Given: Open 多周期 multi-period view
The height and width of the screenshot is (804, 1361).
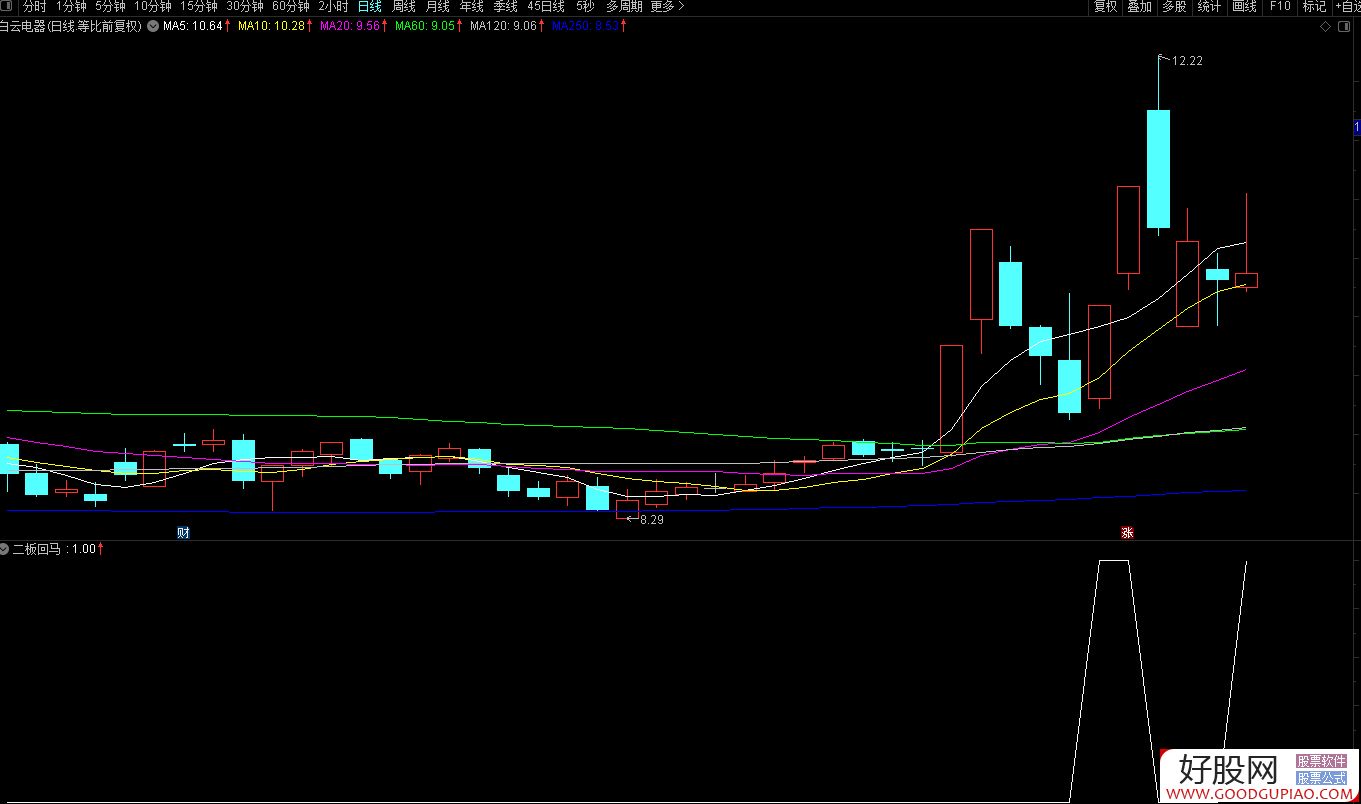Looking at the screenshot, I should [624, 6].
